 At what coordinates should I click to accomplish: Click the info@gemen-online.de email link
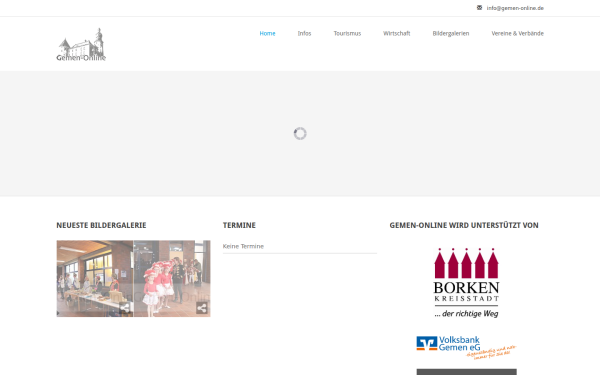click(x=515, y=8)
